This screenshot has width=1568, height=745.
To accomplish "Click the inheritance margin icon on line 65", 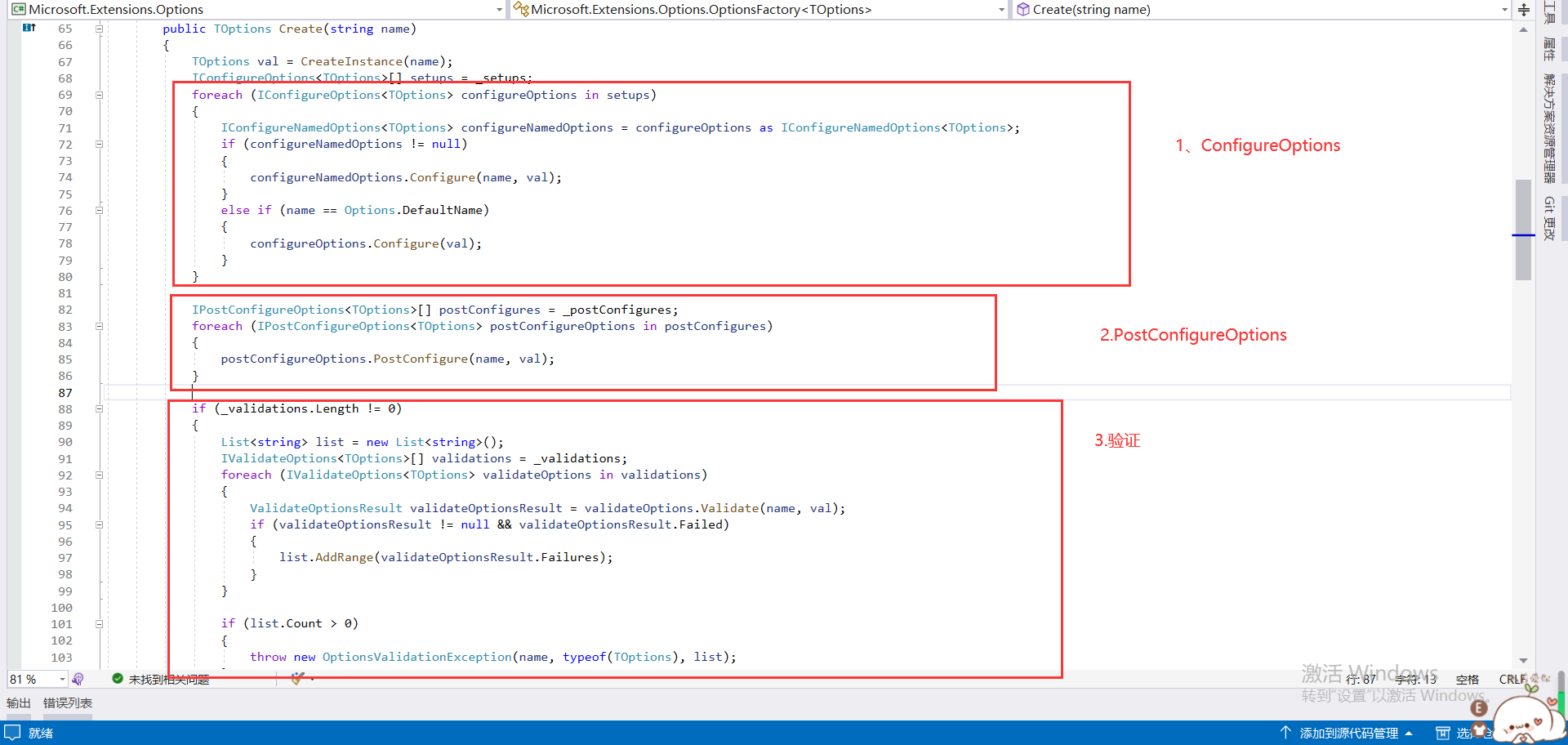I will coord(29,28).
